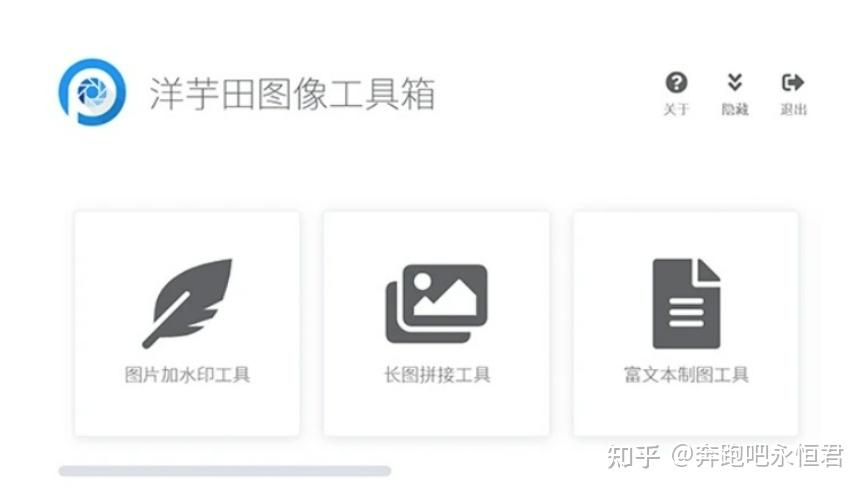Click the 关于 question mark icon

tap(676, 83)
